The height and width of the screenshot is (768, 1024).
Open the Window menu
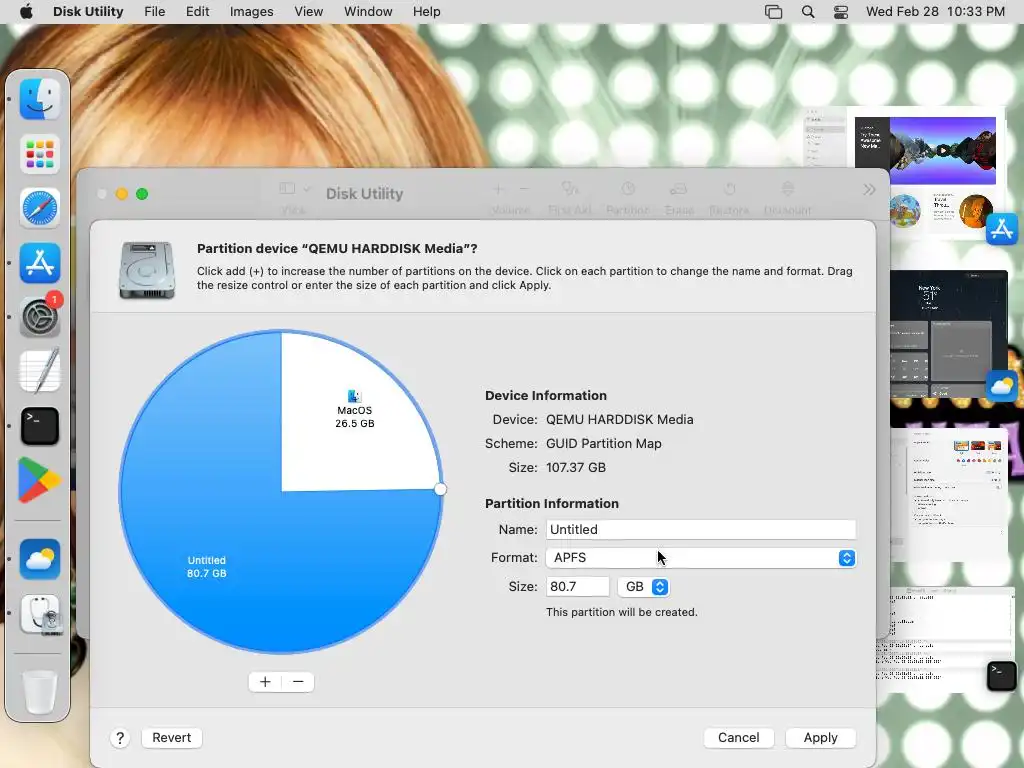coord(368,12)
